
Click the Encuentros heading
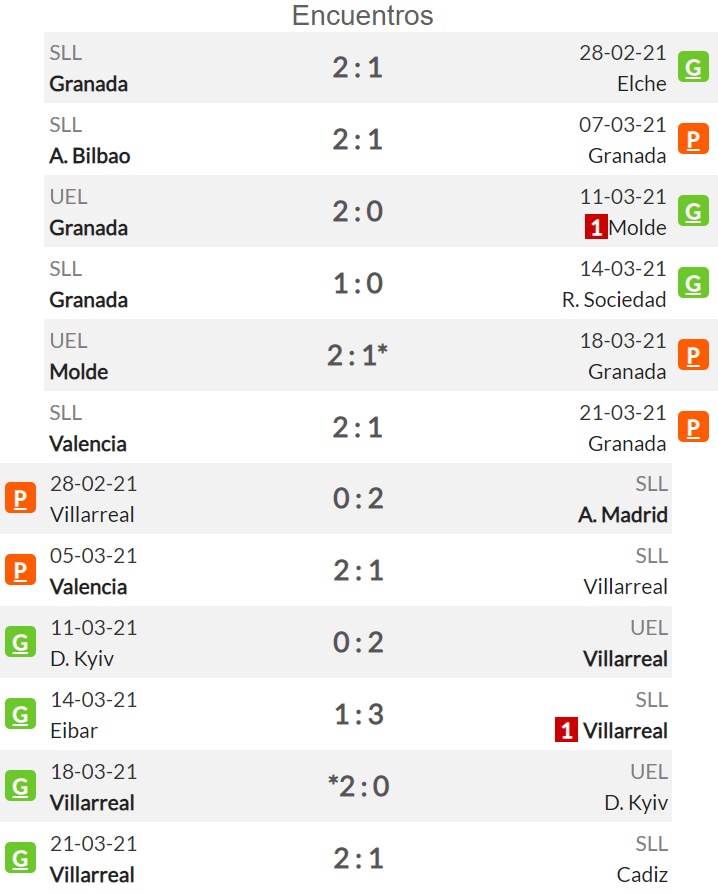(x=363, y=15)
